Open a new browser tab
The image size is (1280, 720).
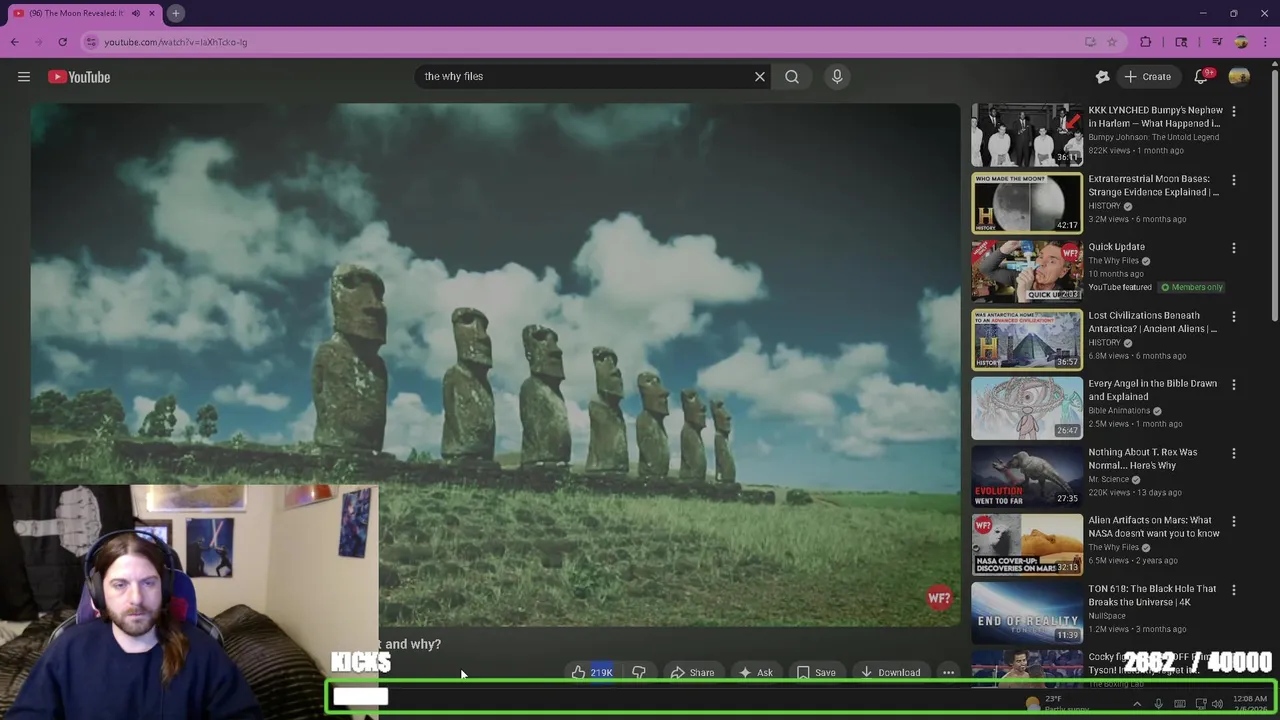coord(175,13)
